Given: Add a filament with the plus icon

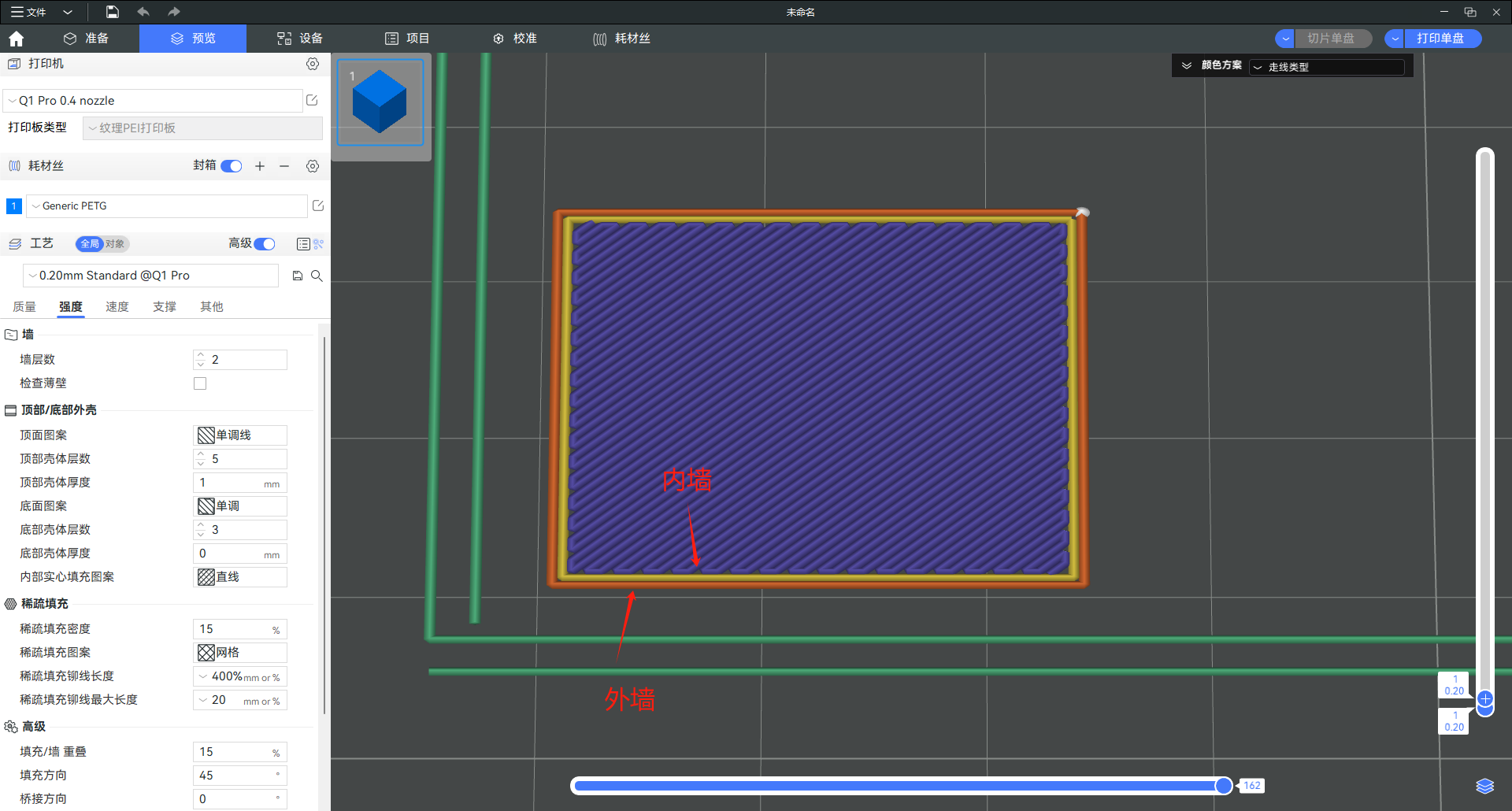Looking at the screenshot, I should (x=260, y=166).
